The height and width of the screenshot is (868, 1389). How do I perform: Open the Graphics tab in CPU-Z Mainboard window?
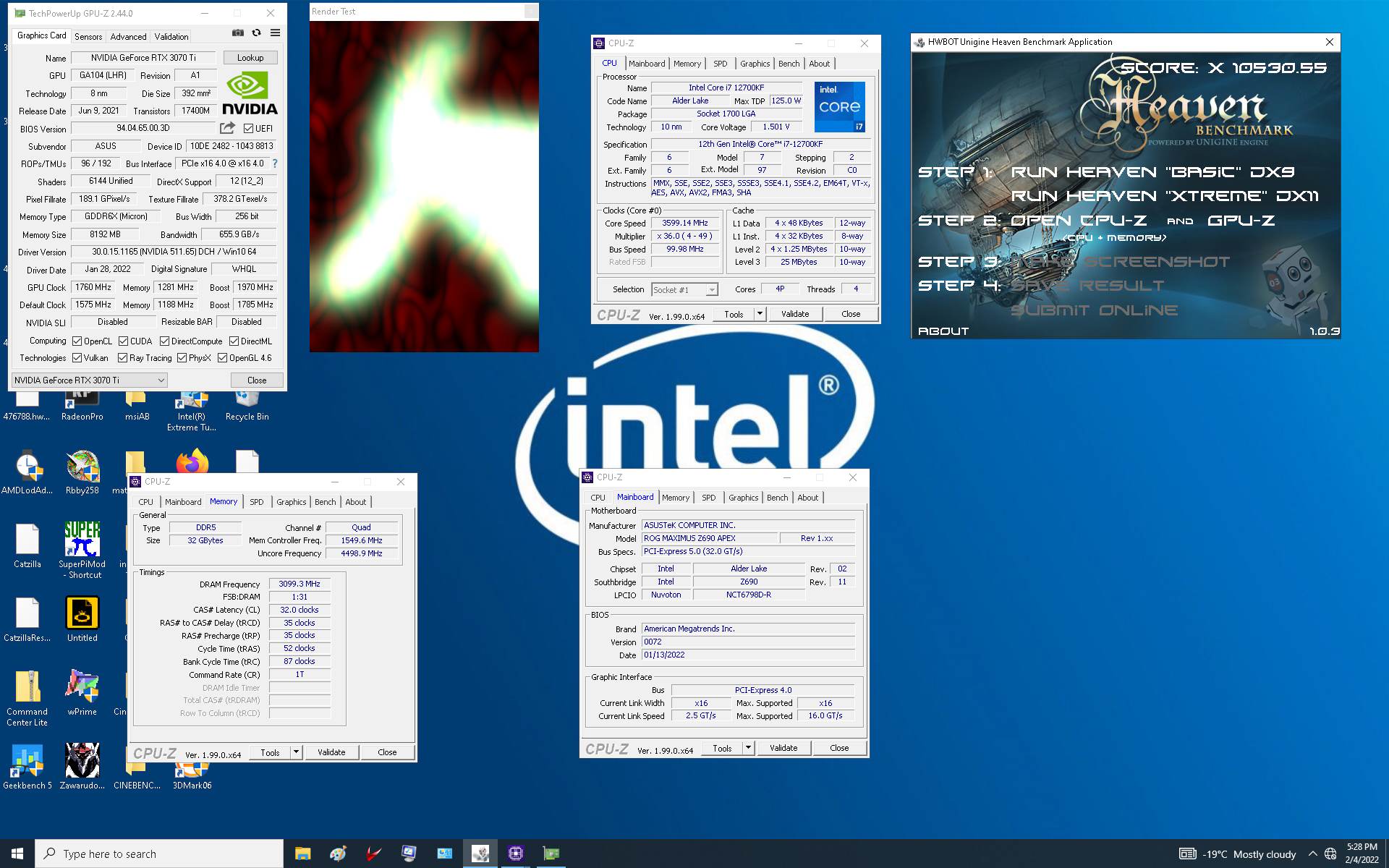click(x=743, y=498)
